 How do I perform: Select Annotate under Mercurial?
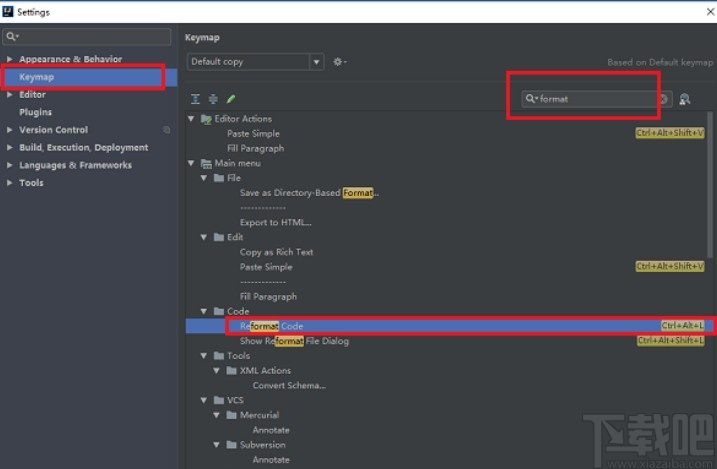(x=271, y=430)
